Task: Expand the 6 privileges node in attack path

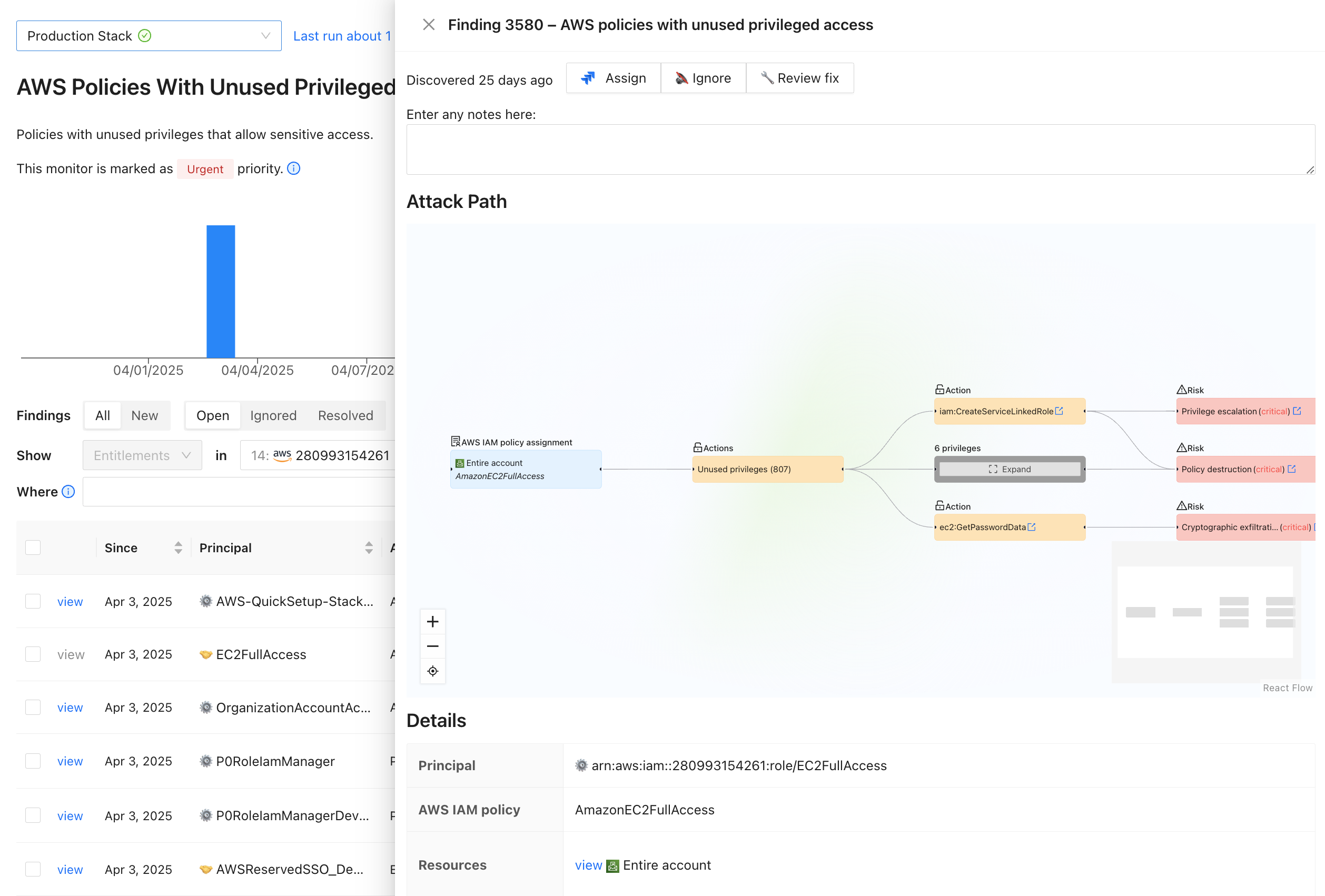Action: point(1010,469)
